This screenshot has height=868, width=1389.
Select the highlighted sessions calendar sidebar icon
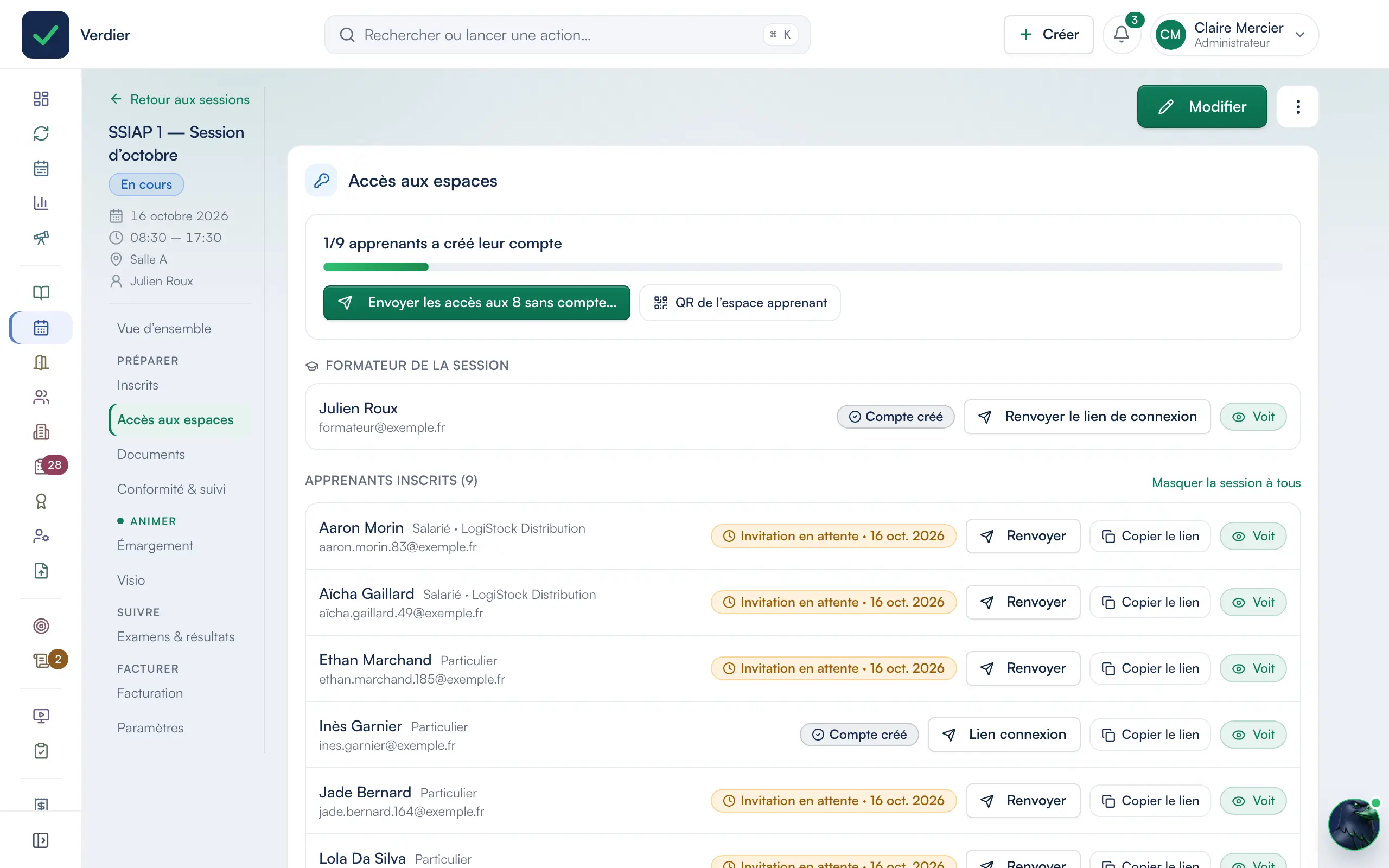point(41,328)
